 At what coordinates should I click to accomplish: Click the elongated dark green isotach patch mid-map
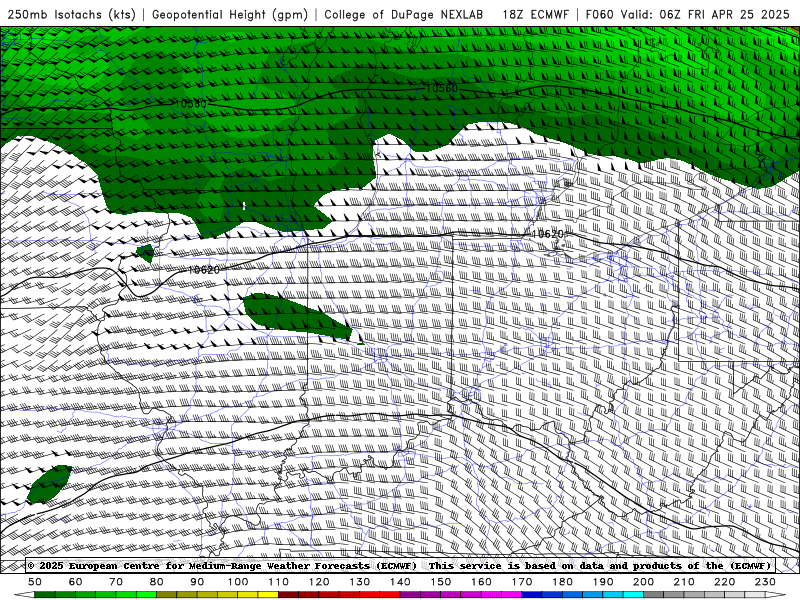296,316
